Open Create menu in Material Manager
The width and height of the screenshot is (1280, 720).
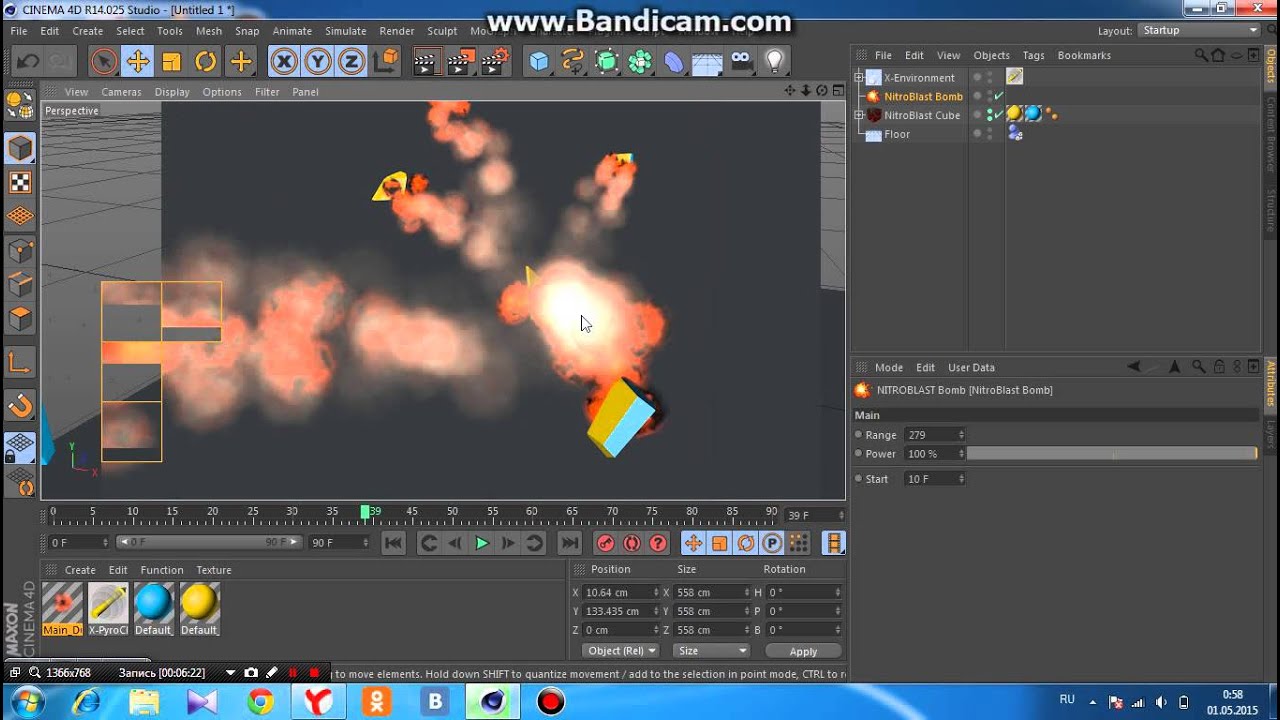[80, 570]
